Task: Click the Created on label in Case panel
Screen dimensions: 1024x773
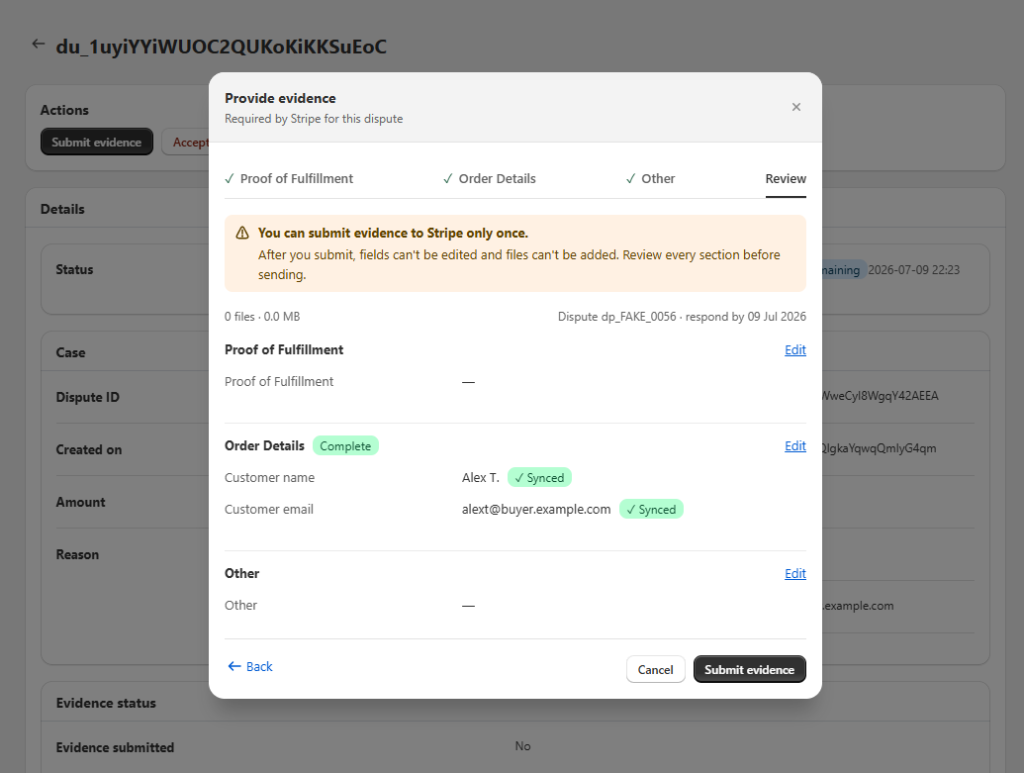Action: [89, 450]
